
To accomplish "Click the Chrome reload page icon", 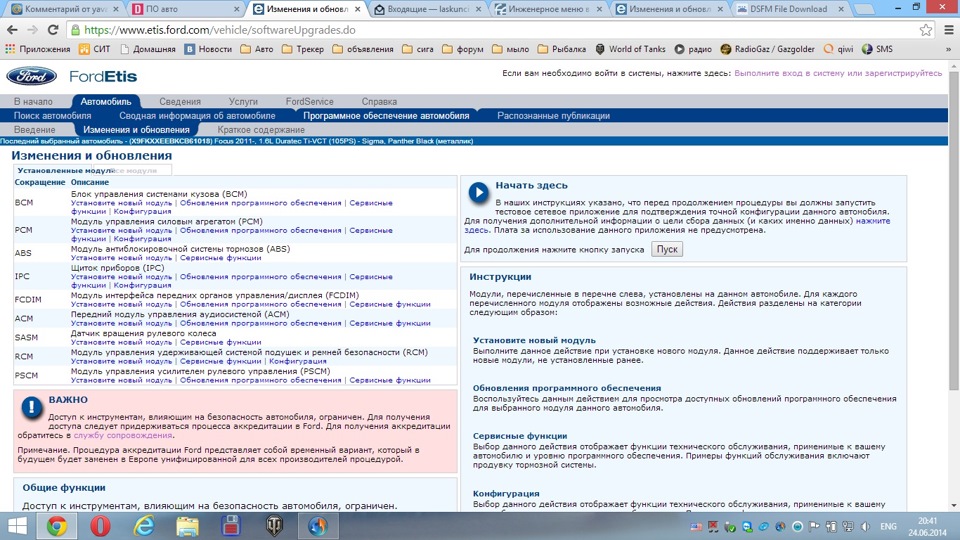I will (51, 30).
